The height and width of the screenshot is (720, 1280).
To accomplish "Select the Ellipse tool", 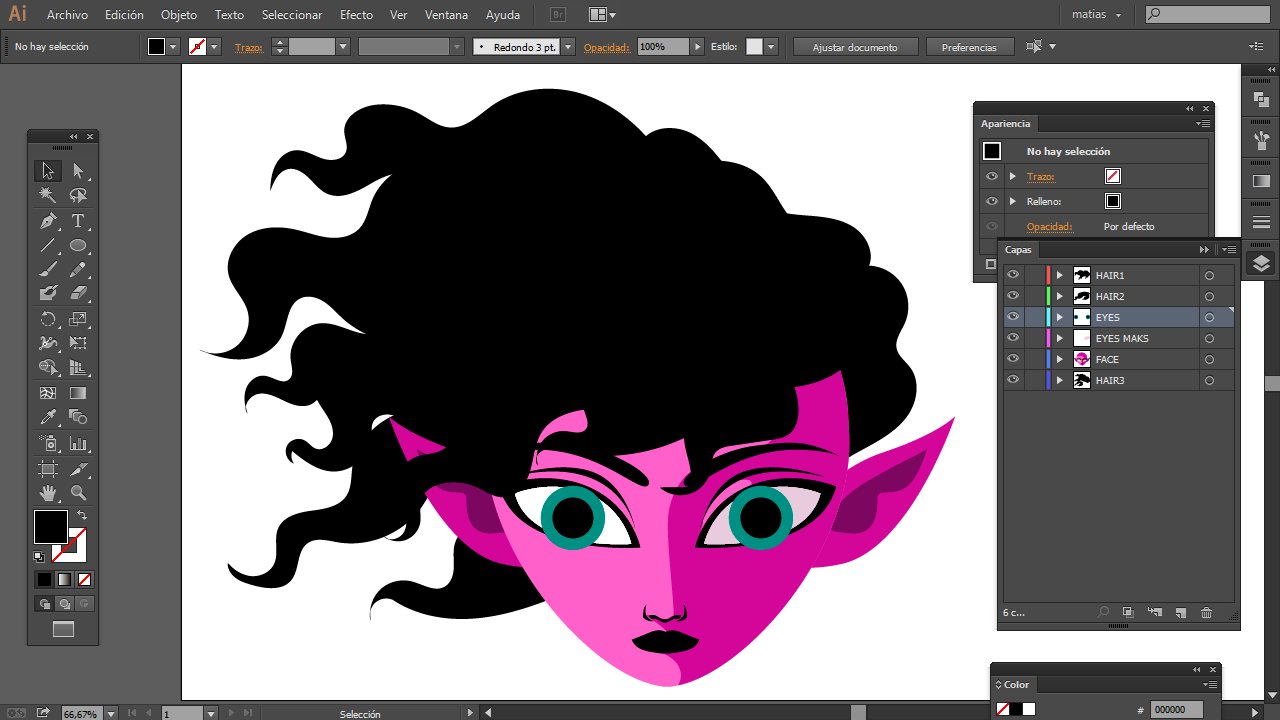I will coord(78,246).
